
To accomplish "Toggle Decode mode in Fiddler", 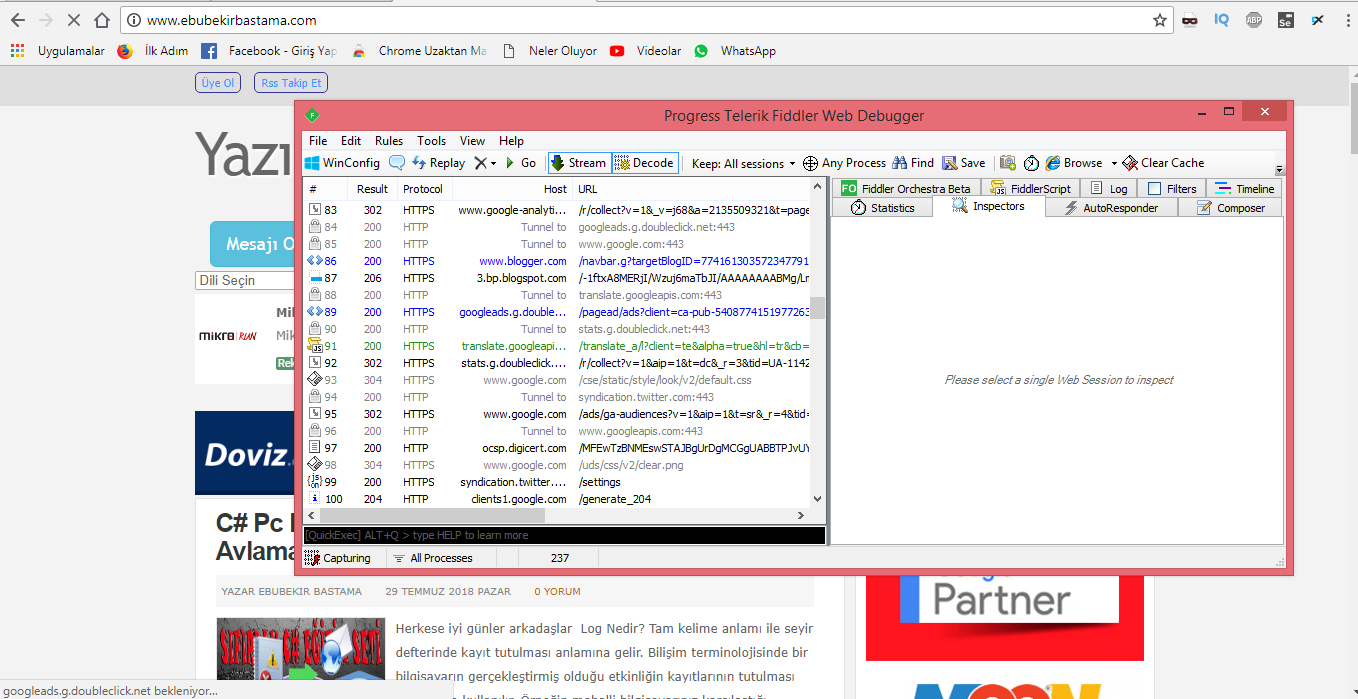I will (644, 163).
